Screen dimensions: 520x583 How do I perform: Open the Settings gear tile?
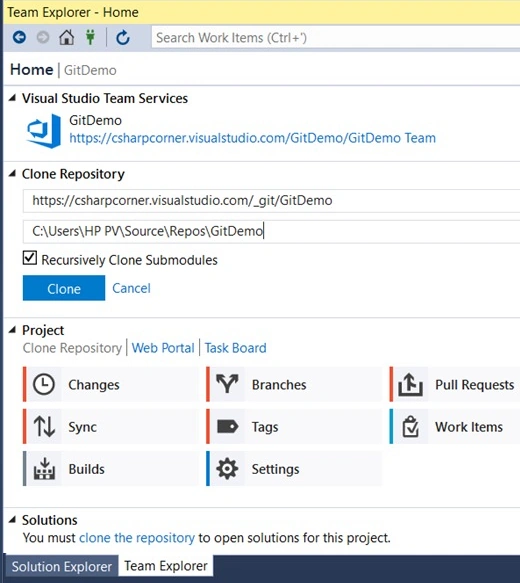[x=294, y=469]
